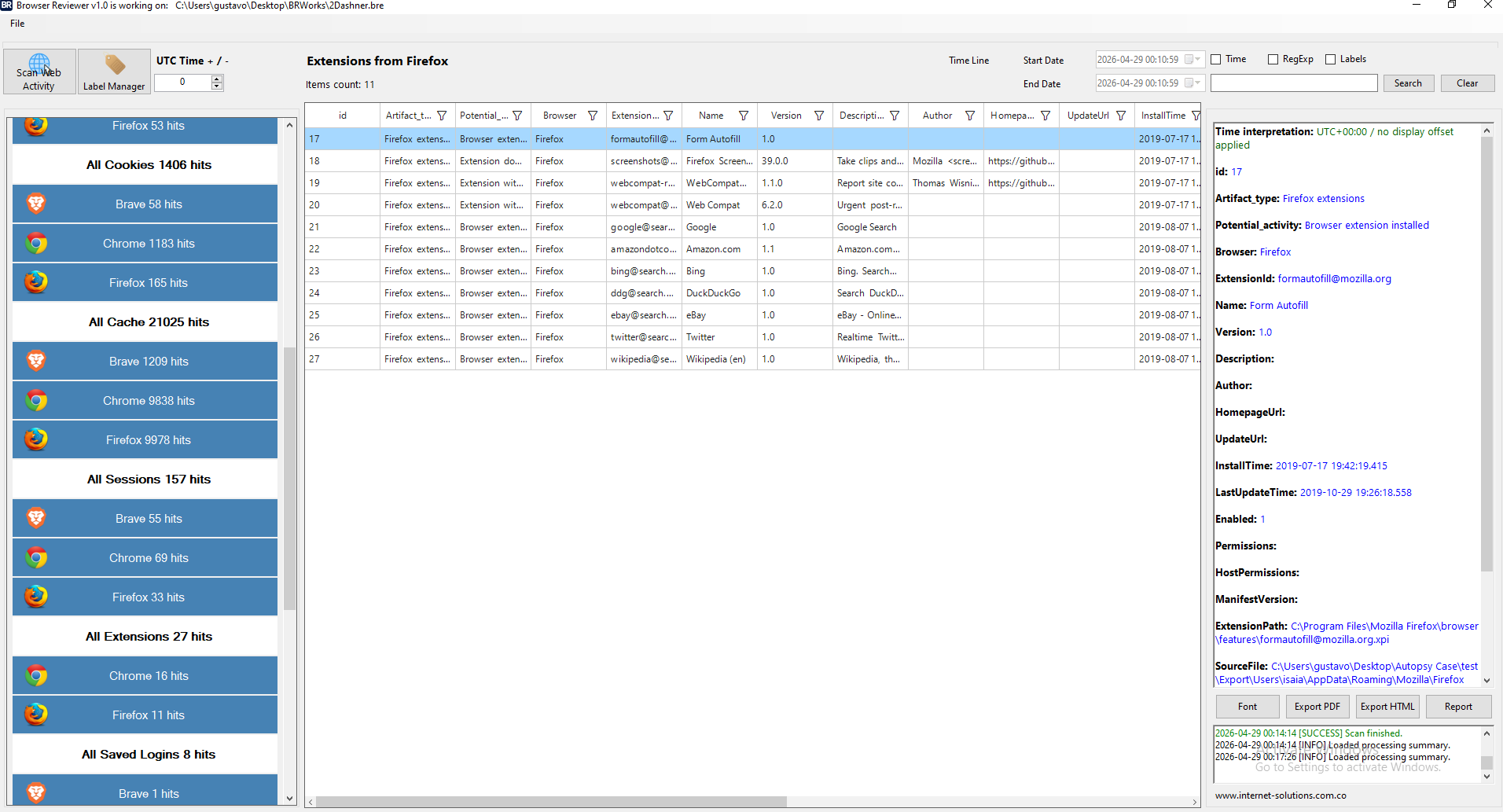Click the log panel scrollbar up arrow
Image resolution: width=1503 pixels, height=812 pixels.
1486,733
